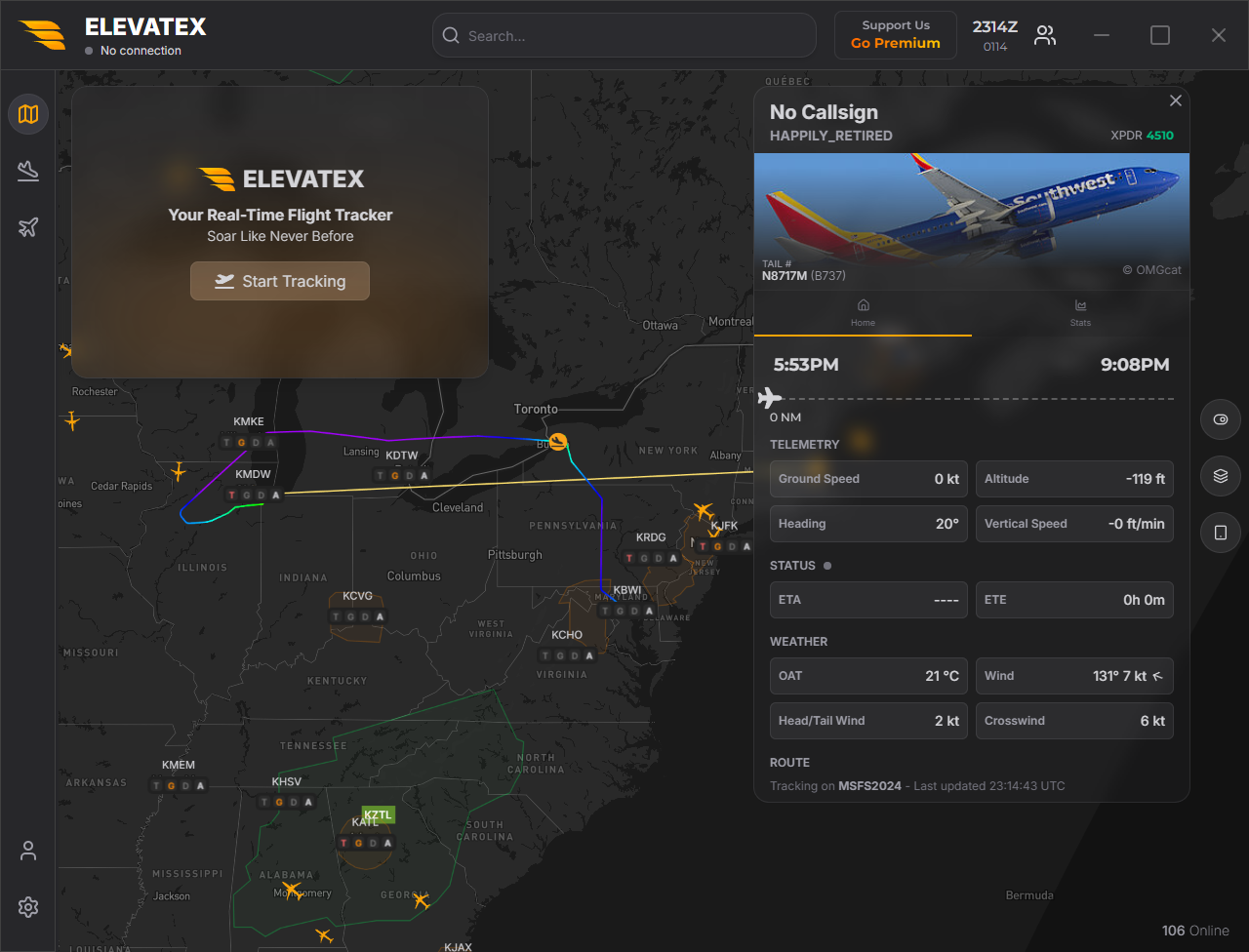Click the KCVG ATIS badge
1249x952 pixels.
pyautogui.click(x=381, y=617)
